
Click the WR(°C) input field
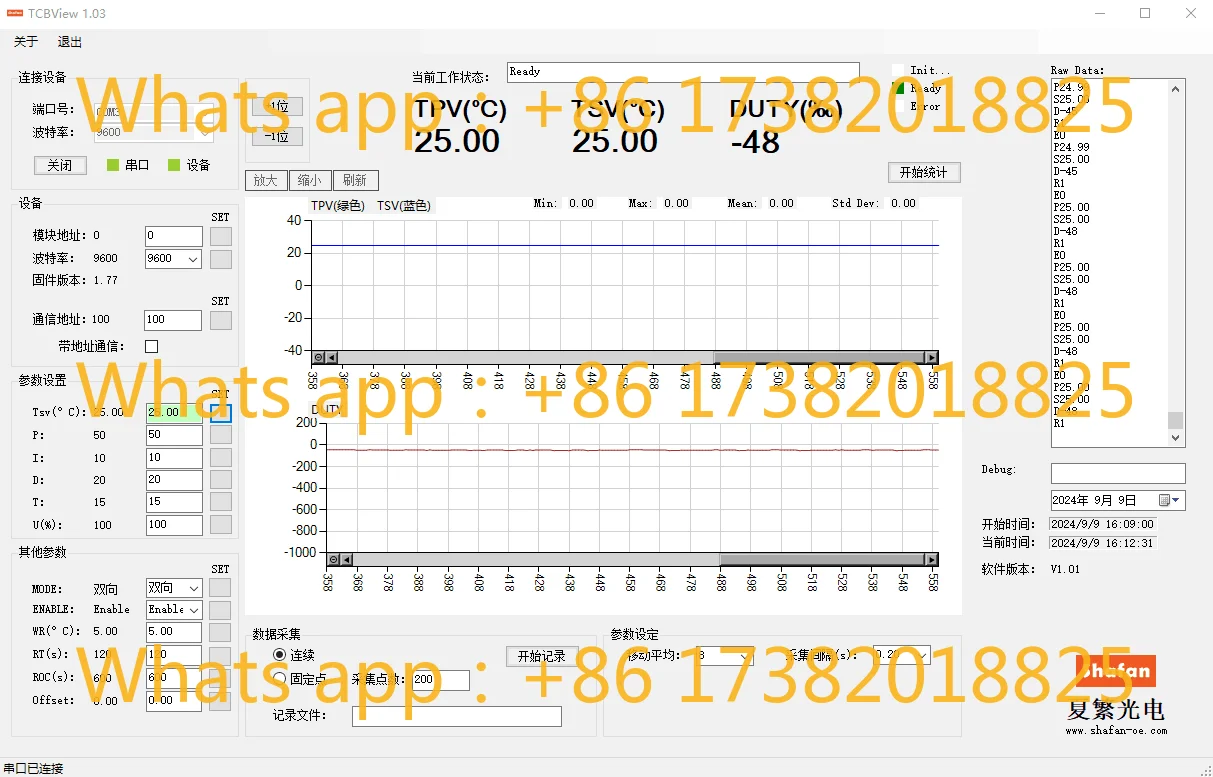[x=173, y=632]
